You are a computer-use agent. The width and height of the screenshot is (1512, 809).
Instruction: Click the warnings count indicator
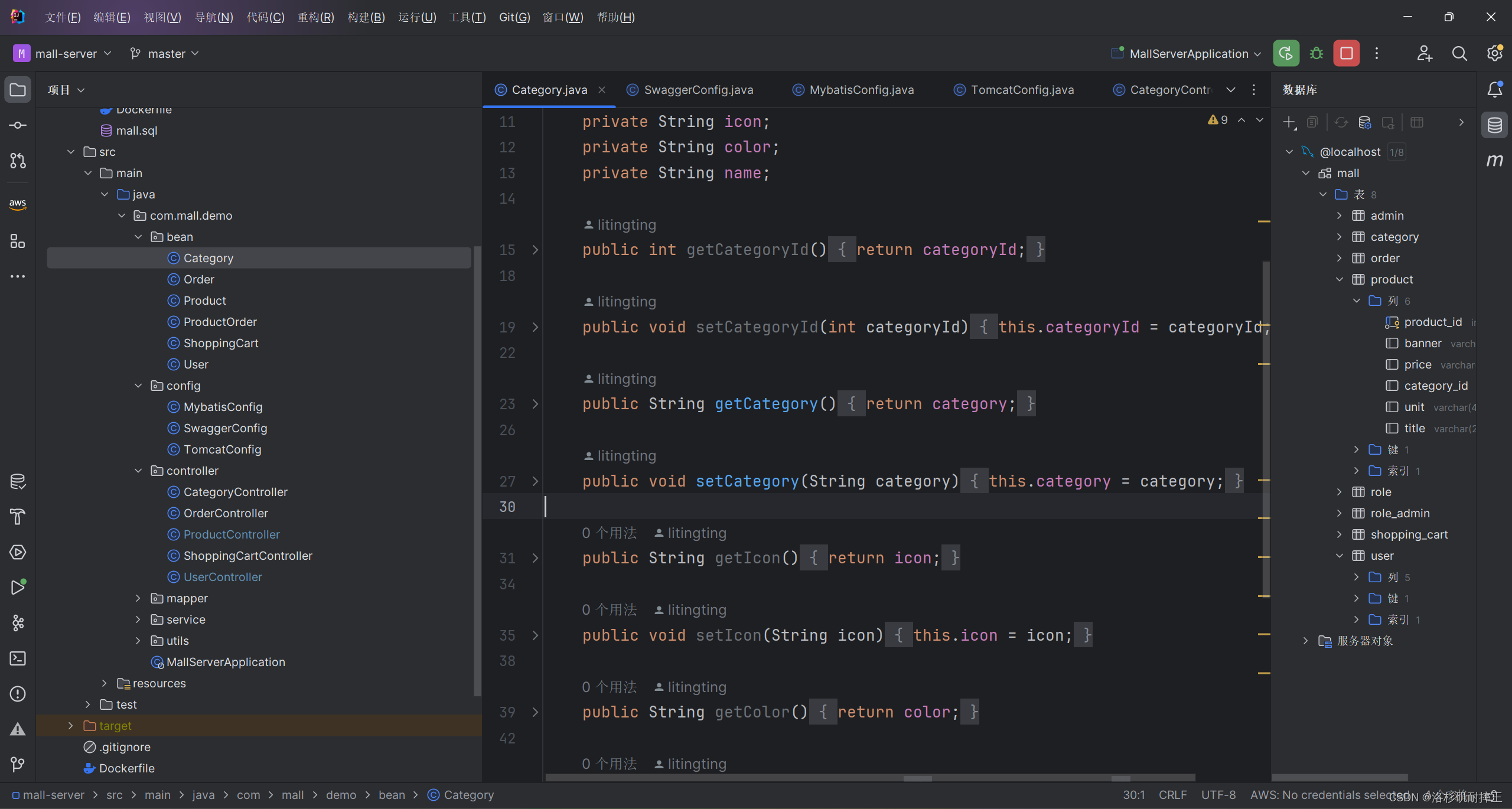pyautogui.click(x=1218, y=120)
